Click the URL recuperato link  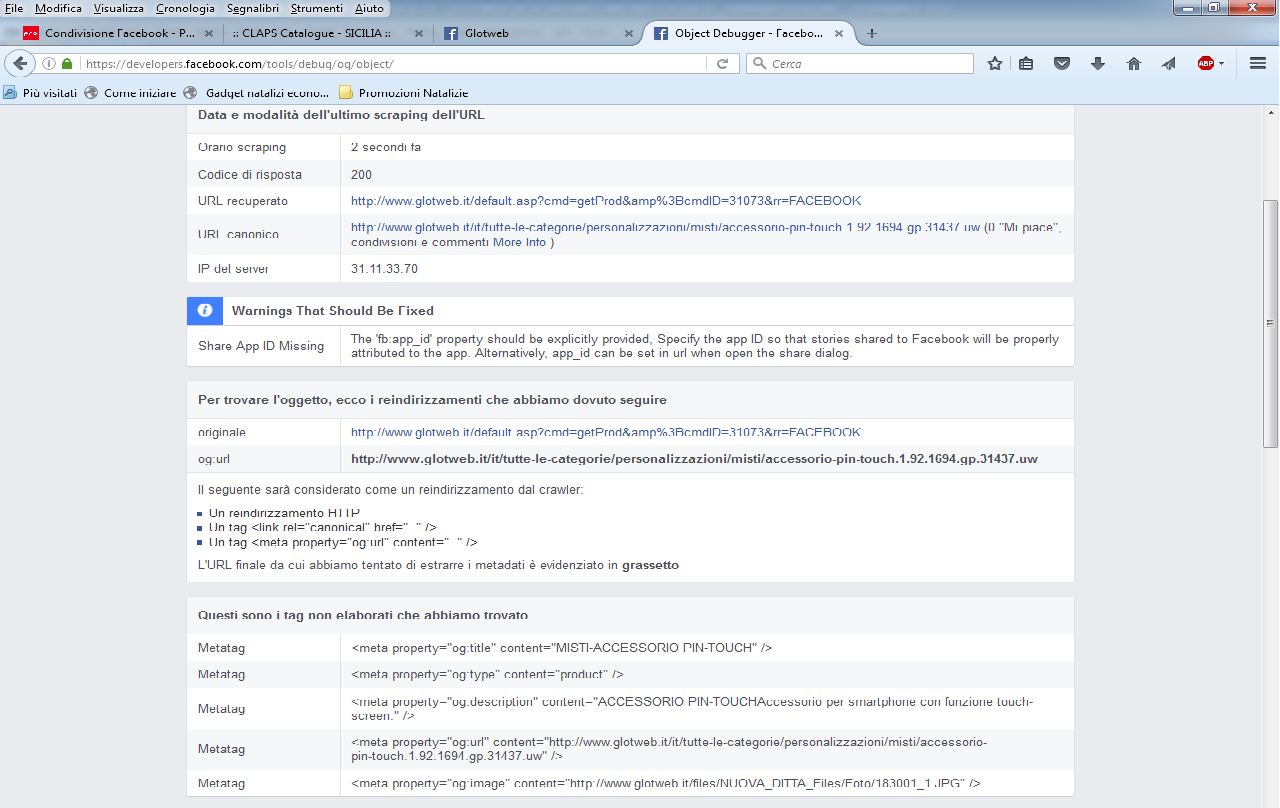(x=606, y=201)
